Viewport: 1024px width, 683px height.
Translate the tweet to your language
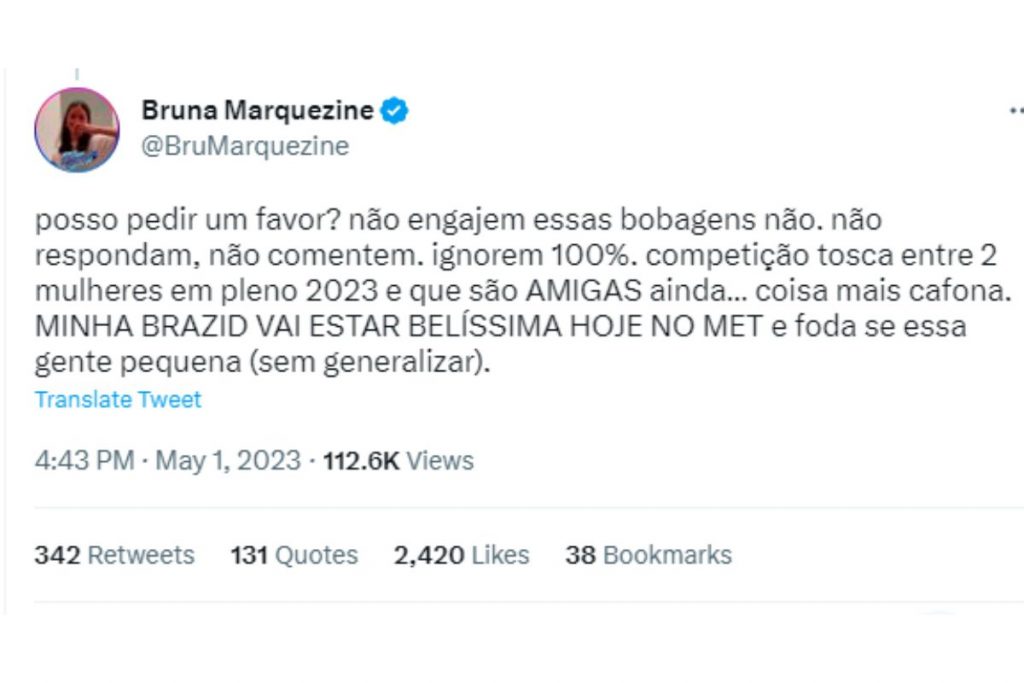tap(118, 399)
